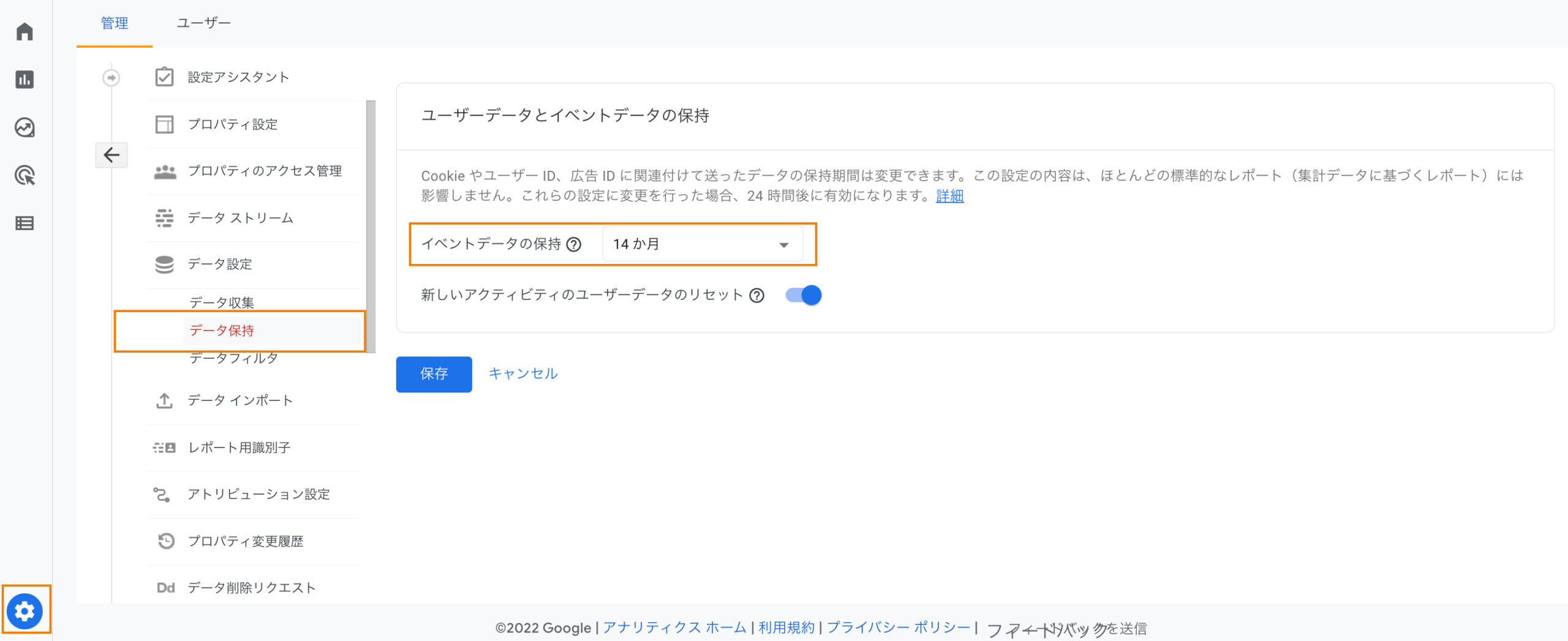This screenshot has width=1568, height=641.
Task: Click the 保存 button
Action: 434,374
